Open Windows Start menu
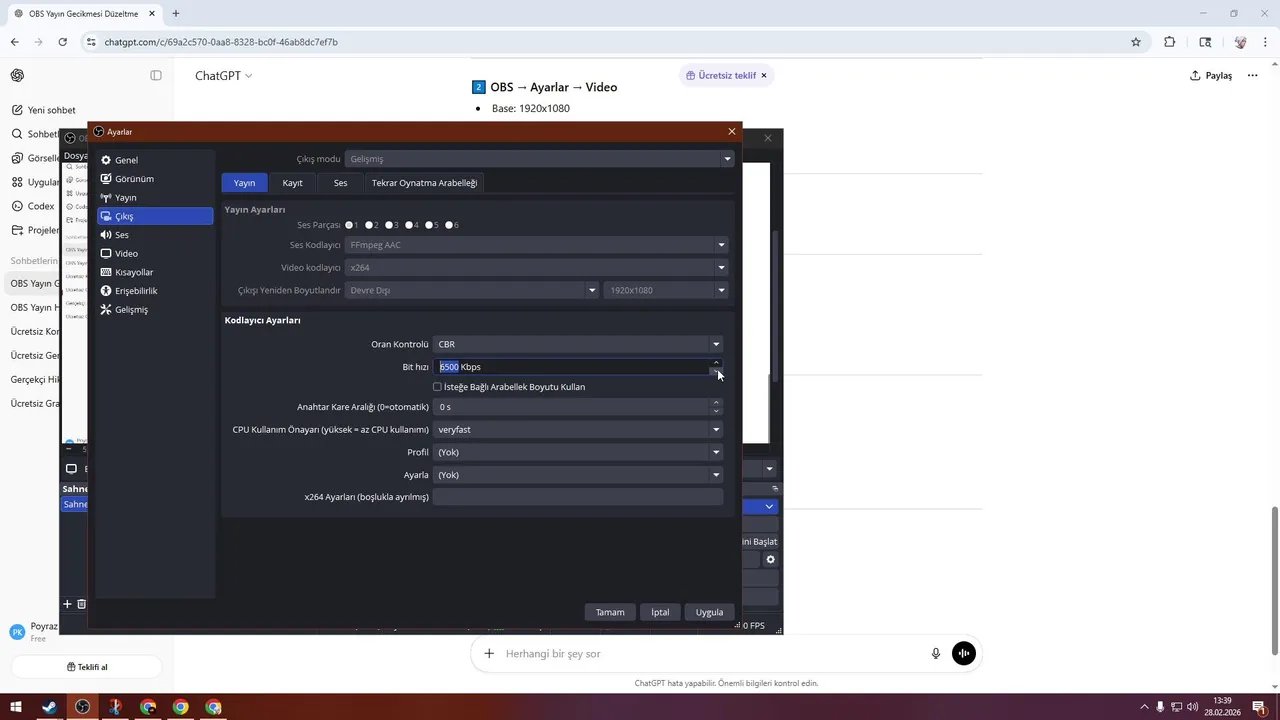The image size is (1280, 720). click(x=16, y=707)
